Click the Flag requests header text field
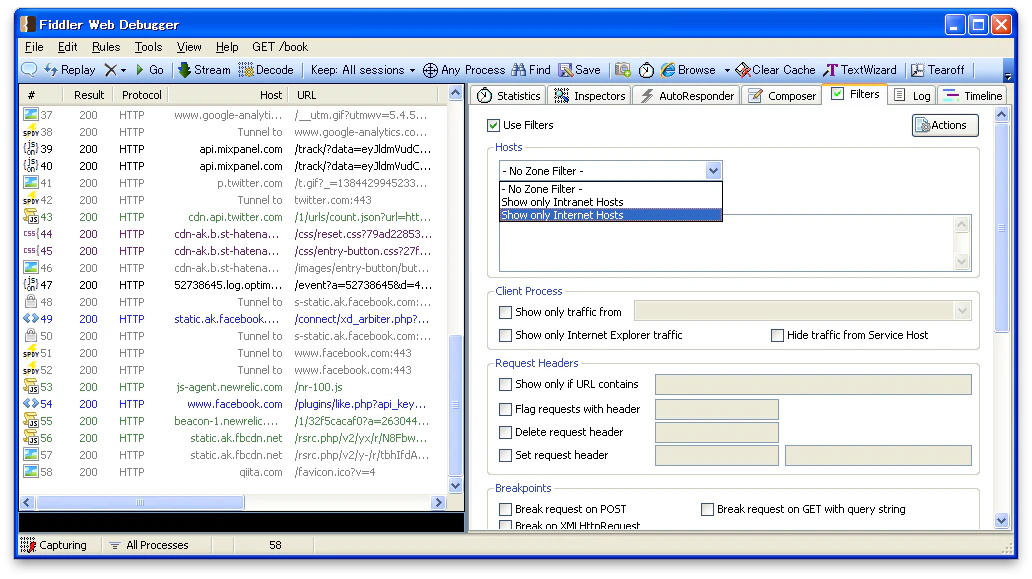 (717, 409)
